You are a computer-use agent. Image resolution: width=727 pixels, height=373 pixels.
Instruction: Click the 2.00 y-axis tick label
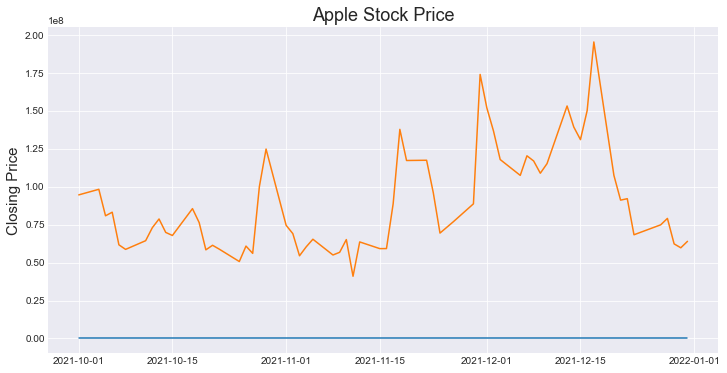(35, 36)
